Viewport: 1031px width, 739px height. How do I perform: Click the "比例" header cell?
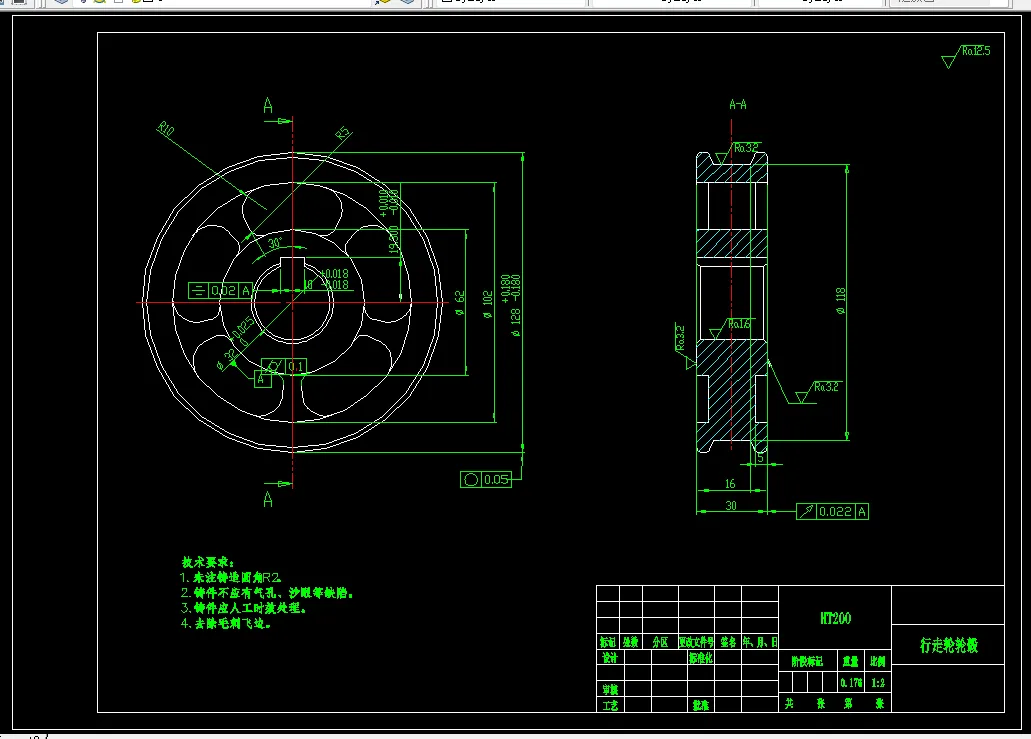click(x=878, y=661)
